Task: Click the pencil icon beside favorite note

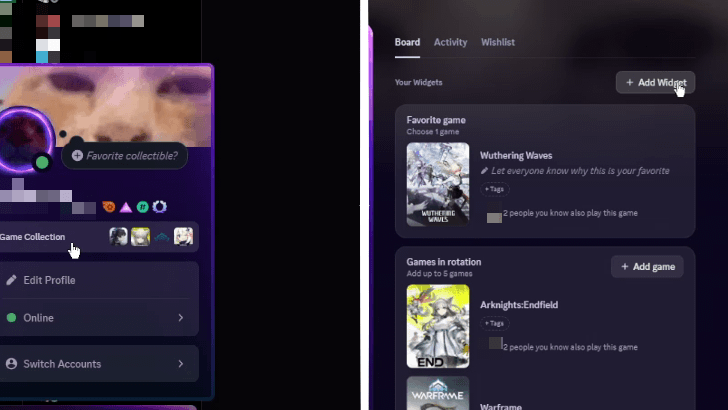Action: pos(484,171)
